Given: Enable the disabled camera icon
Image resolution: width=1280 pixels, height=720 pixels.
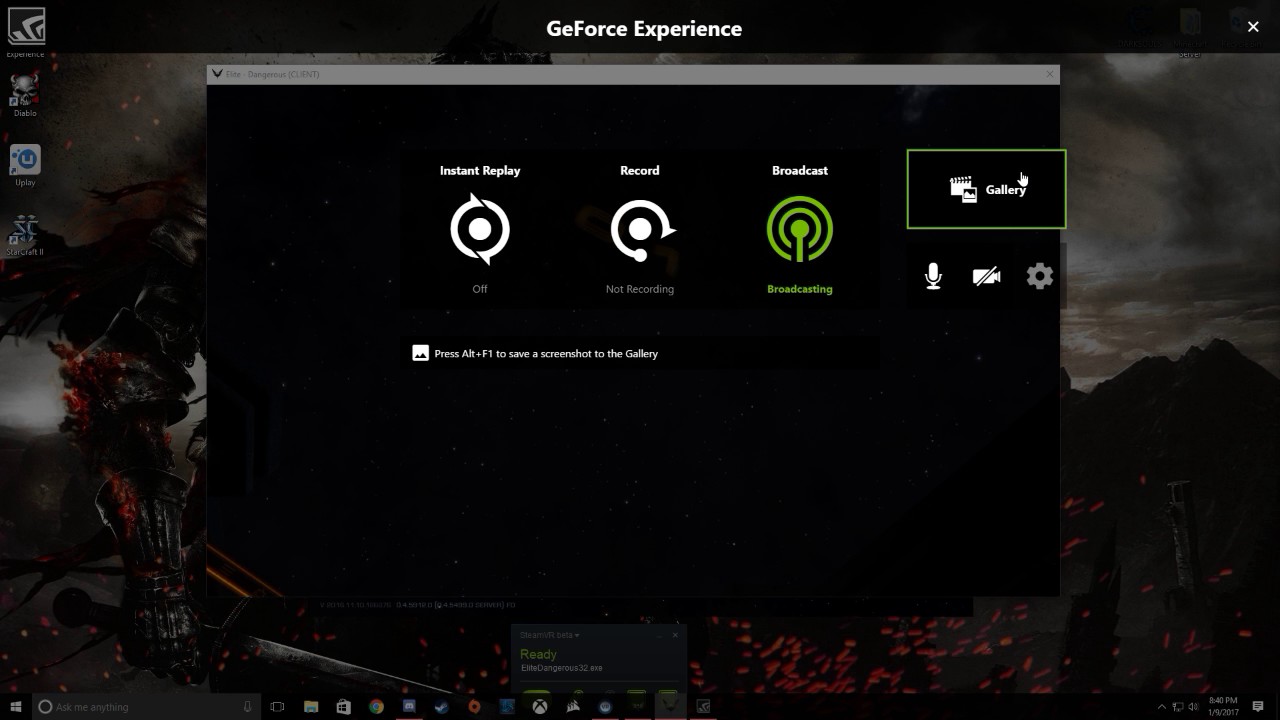Looking at the screenshot, I should (986, 276).
